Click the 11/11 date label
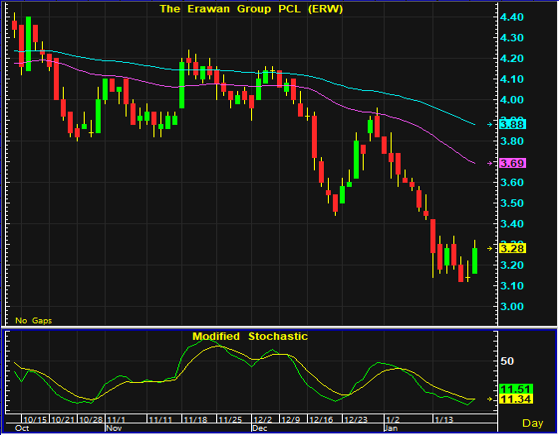The height and width of the screenshot is (435, 559). pos(160,419)
